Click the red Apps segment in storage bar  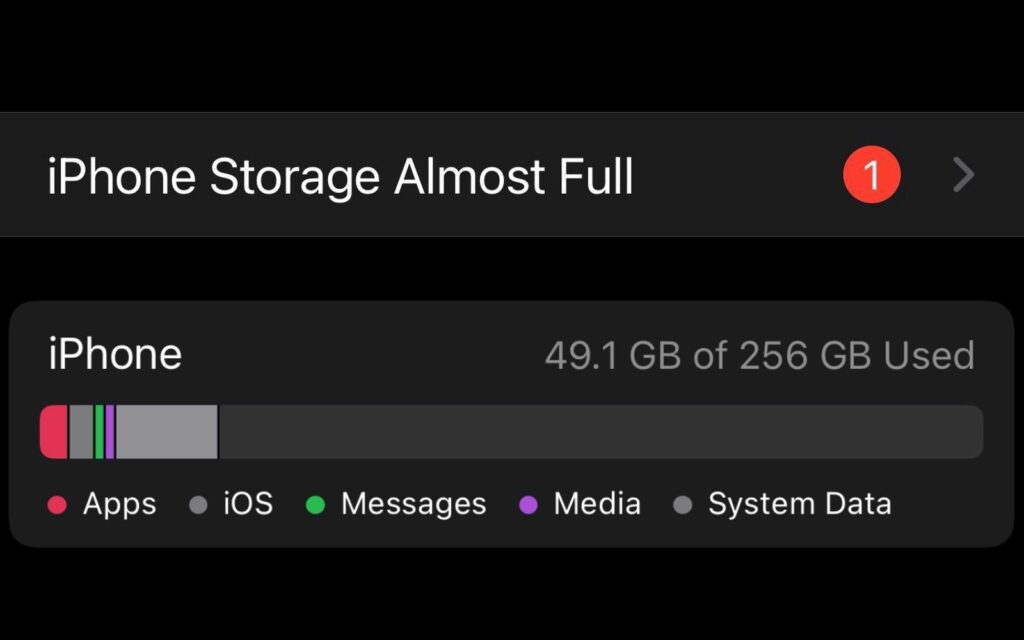tap(54, 432)
